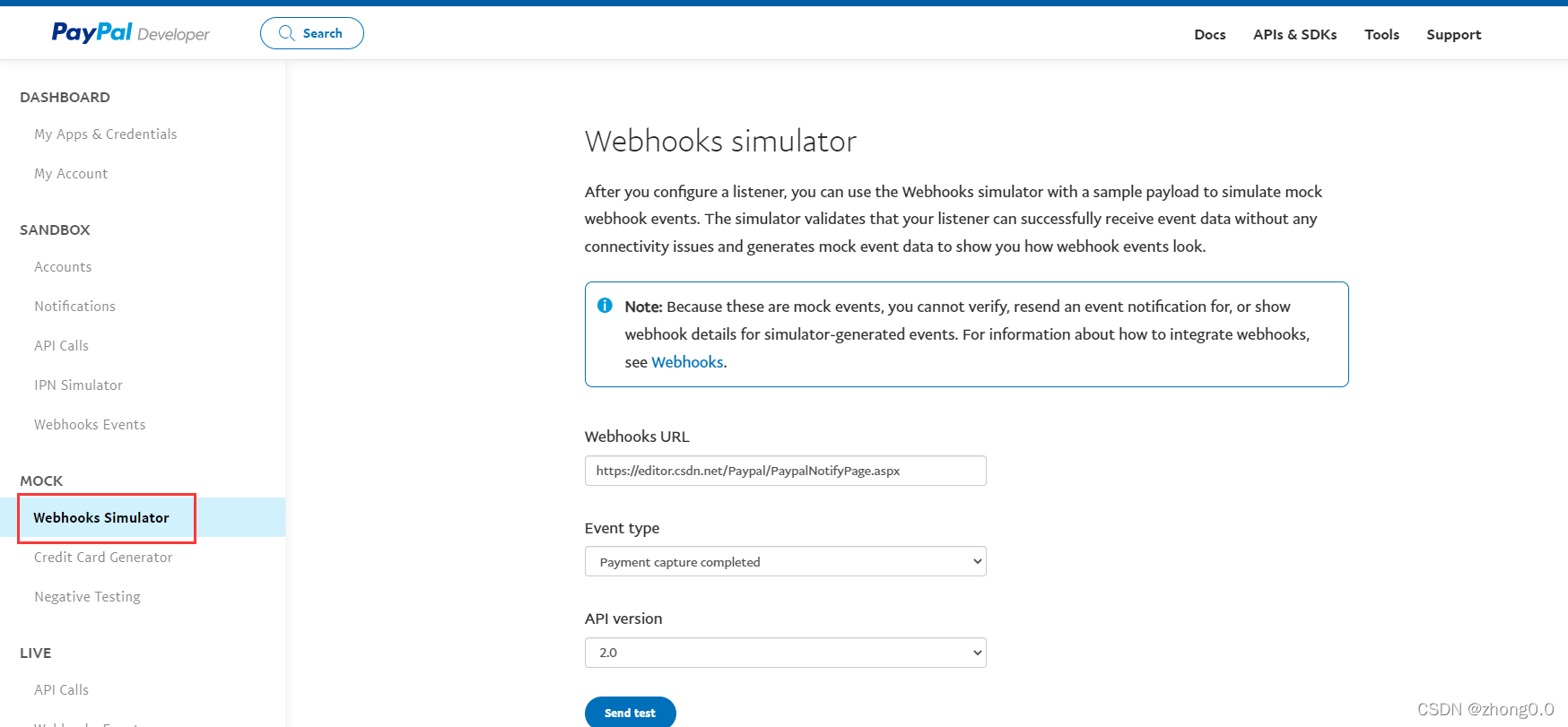Open Sandbox Accounts page

tap(63, 266)
